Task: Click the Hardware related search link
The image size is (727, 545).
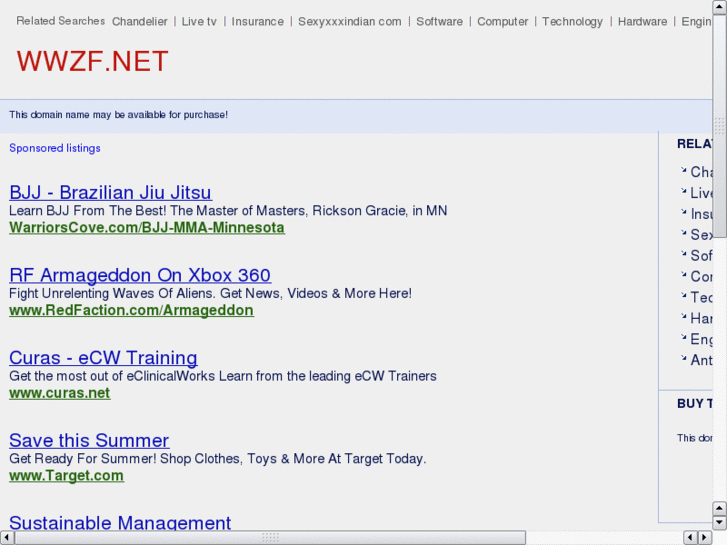Action: point(642,22)
